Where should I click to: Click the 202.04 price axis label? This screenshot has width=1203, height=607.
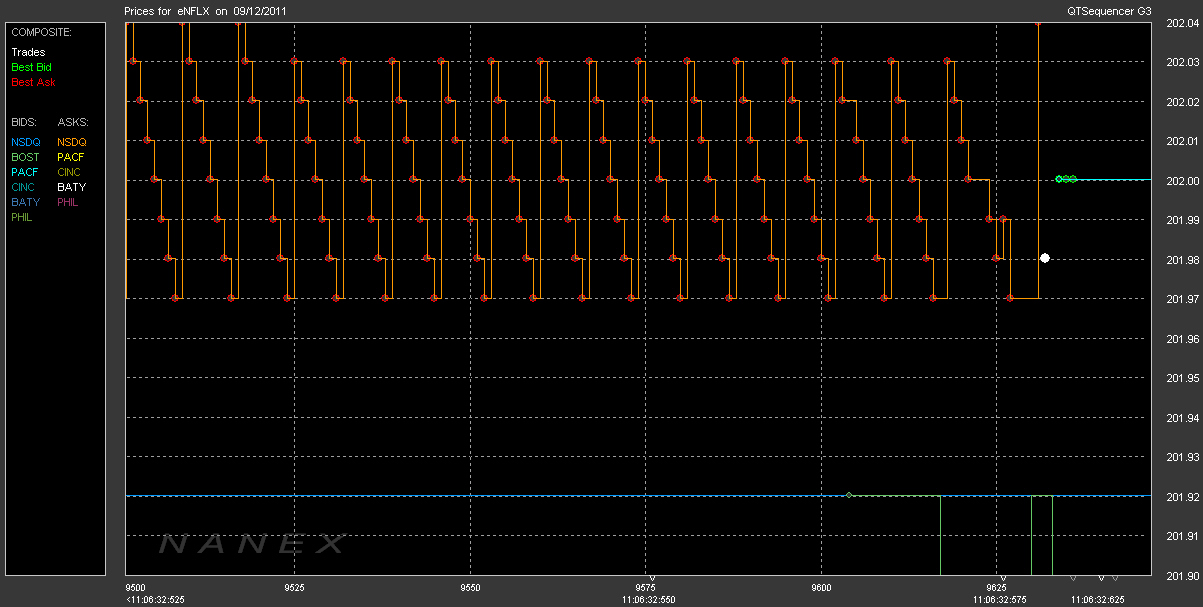click(x=1183, y=23)
